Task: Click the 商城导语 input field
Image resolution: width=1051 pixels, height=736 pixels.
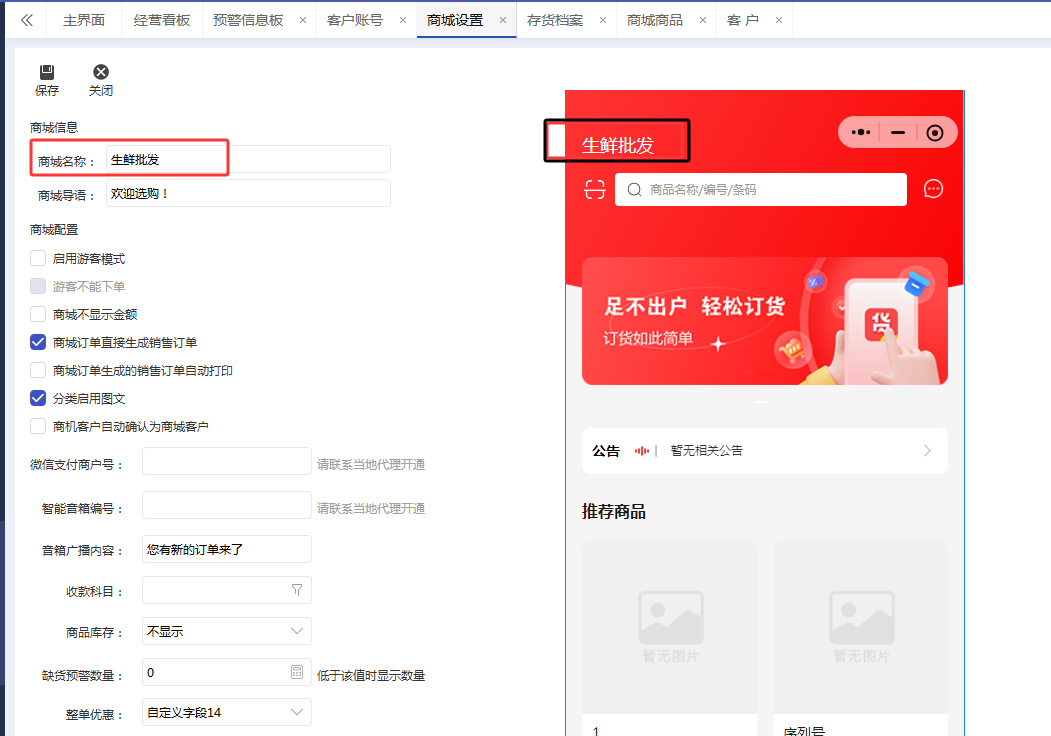Action: point(248,193)
